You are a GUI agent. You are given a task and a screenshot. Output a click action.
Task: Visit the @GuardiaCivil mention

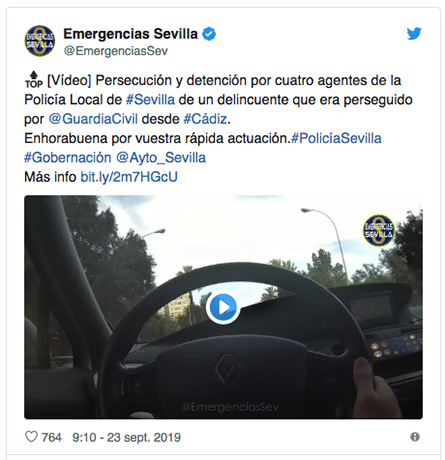[93, 119]
